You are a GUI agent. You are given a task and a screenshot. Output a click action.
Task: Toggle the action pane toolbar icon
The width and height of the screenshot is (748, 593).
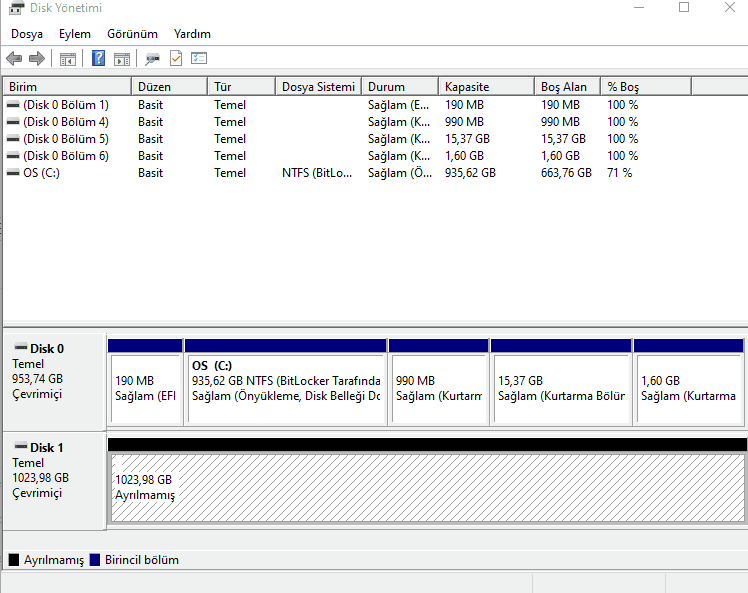pyautogui.click(x=122, y=59)
